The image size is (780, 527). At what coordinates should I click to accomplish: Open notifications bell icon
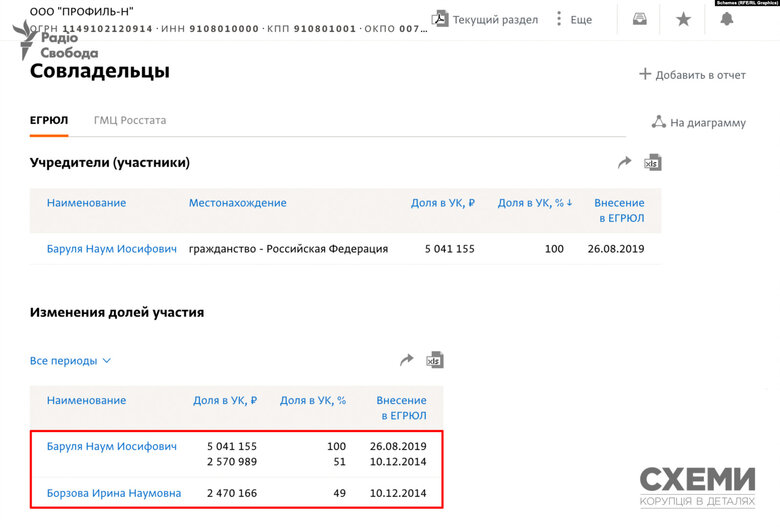727,19
